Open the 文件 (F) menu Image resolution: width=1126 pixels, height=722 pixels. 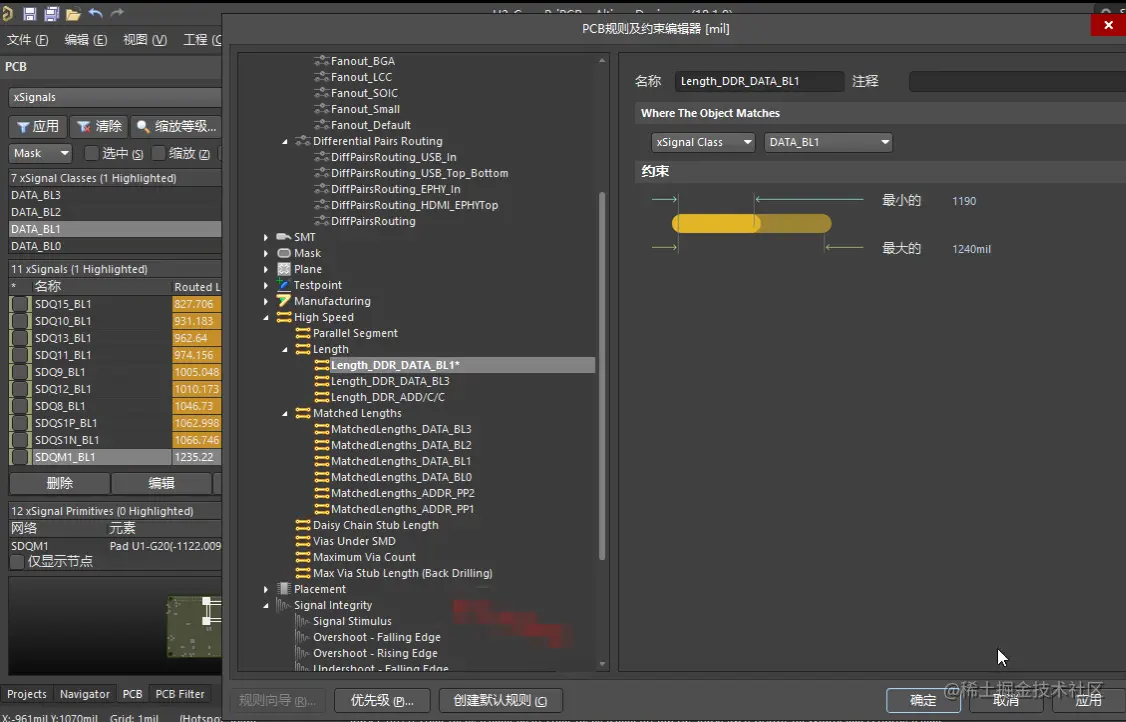click(28, 40)
